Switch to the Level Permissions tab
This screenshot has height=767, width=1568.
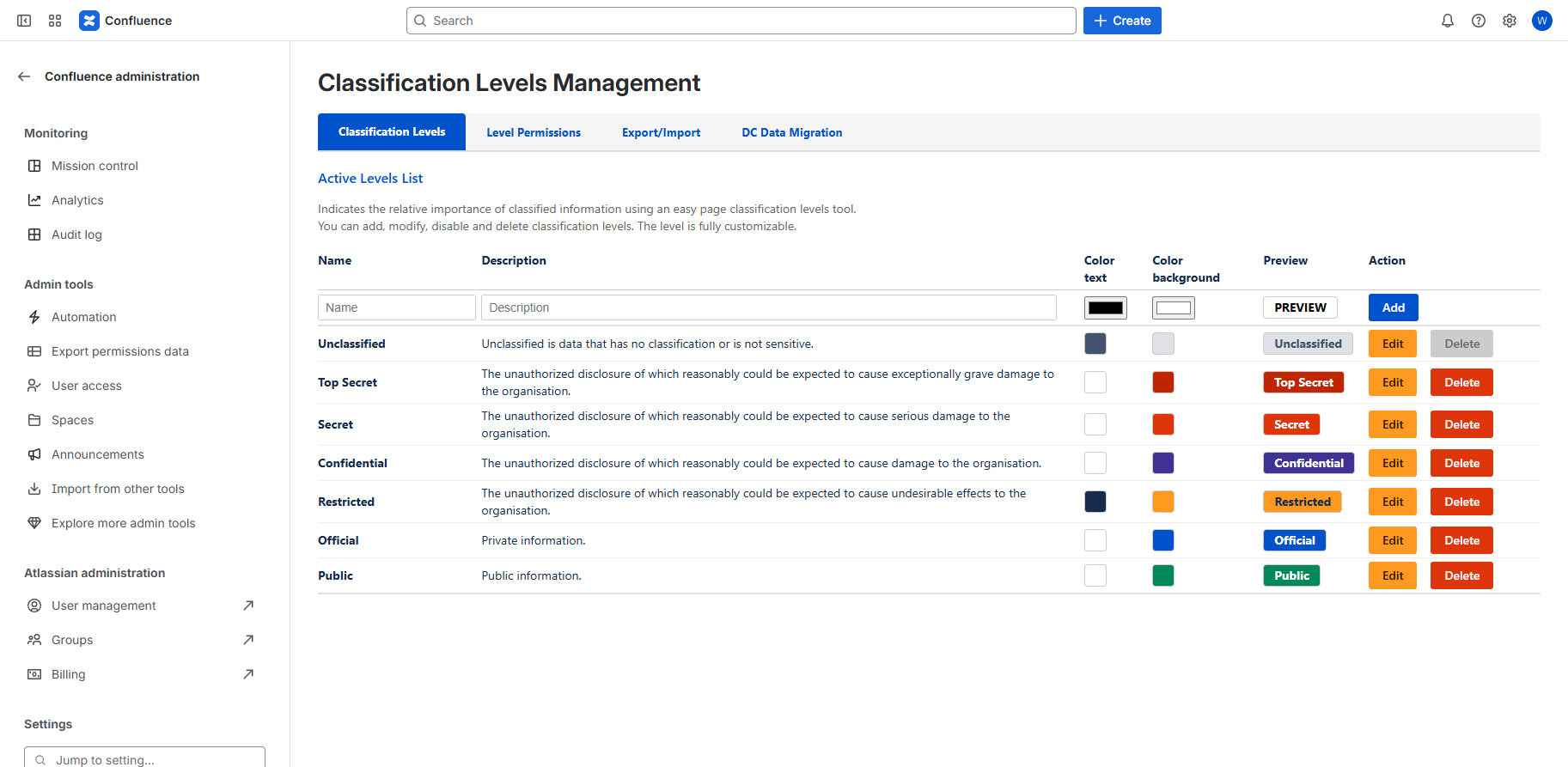533,132
